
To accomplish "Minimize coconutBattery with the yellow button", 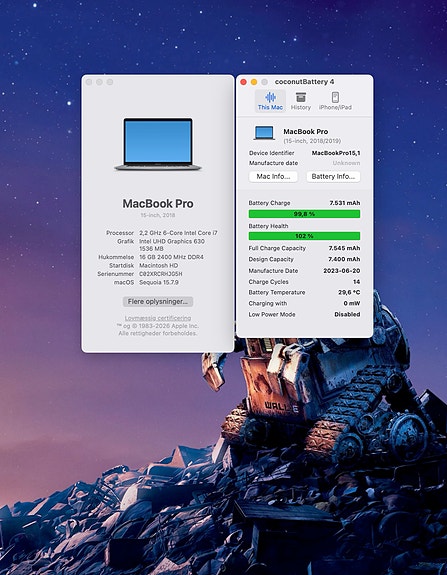I will [x=254, y=82].
